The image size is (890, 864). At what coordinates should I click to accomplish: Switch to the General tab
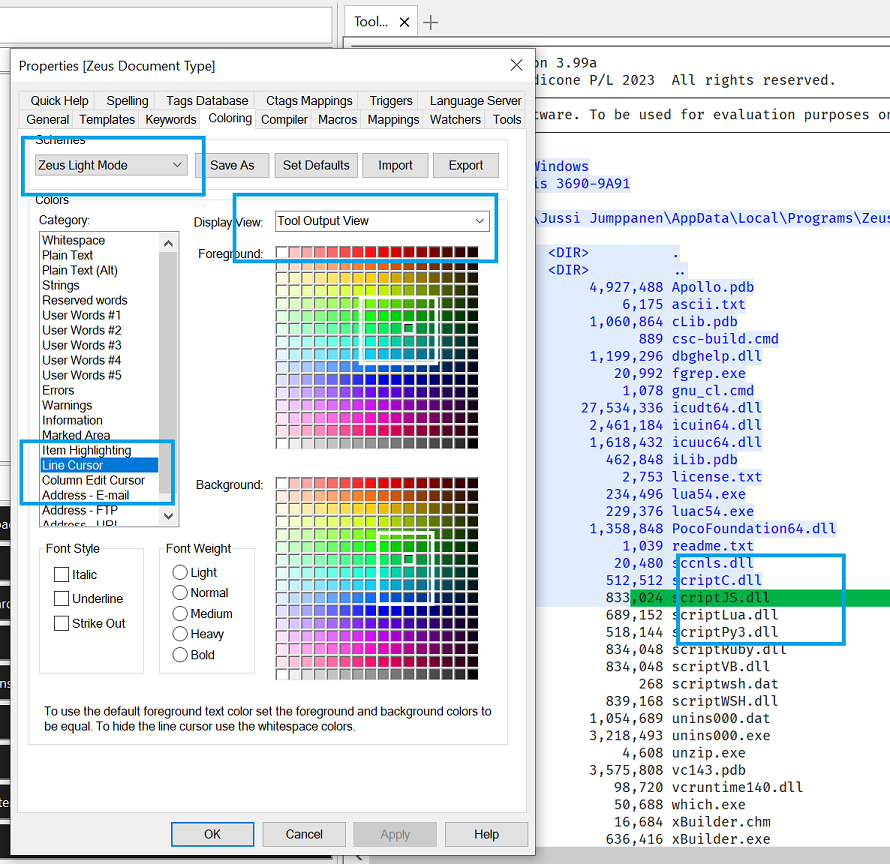(x=48, y=119)
